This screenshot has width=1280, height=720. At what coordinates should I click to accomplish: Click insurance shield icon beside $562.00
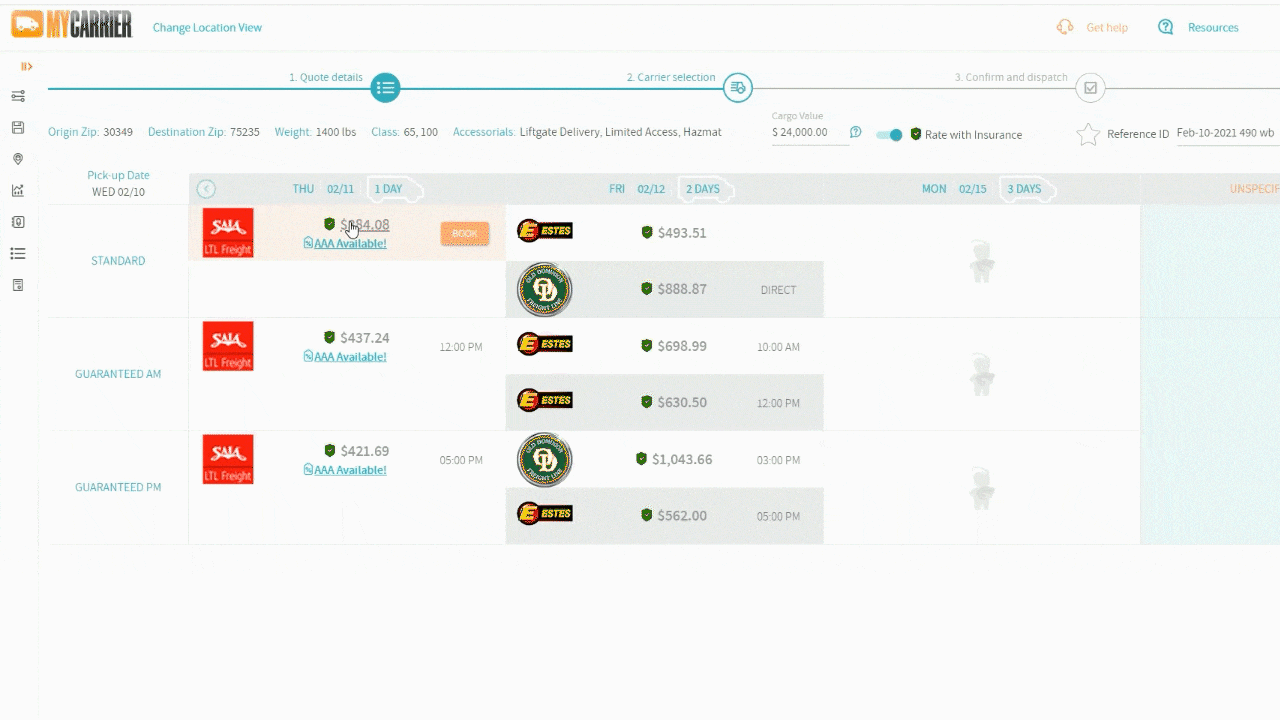pos(647,515)
